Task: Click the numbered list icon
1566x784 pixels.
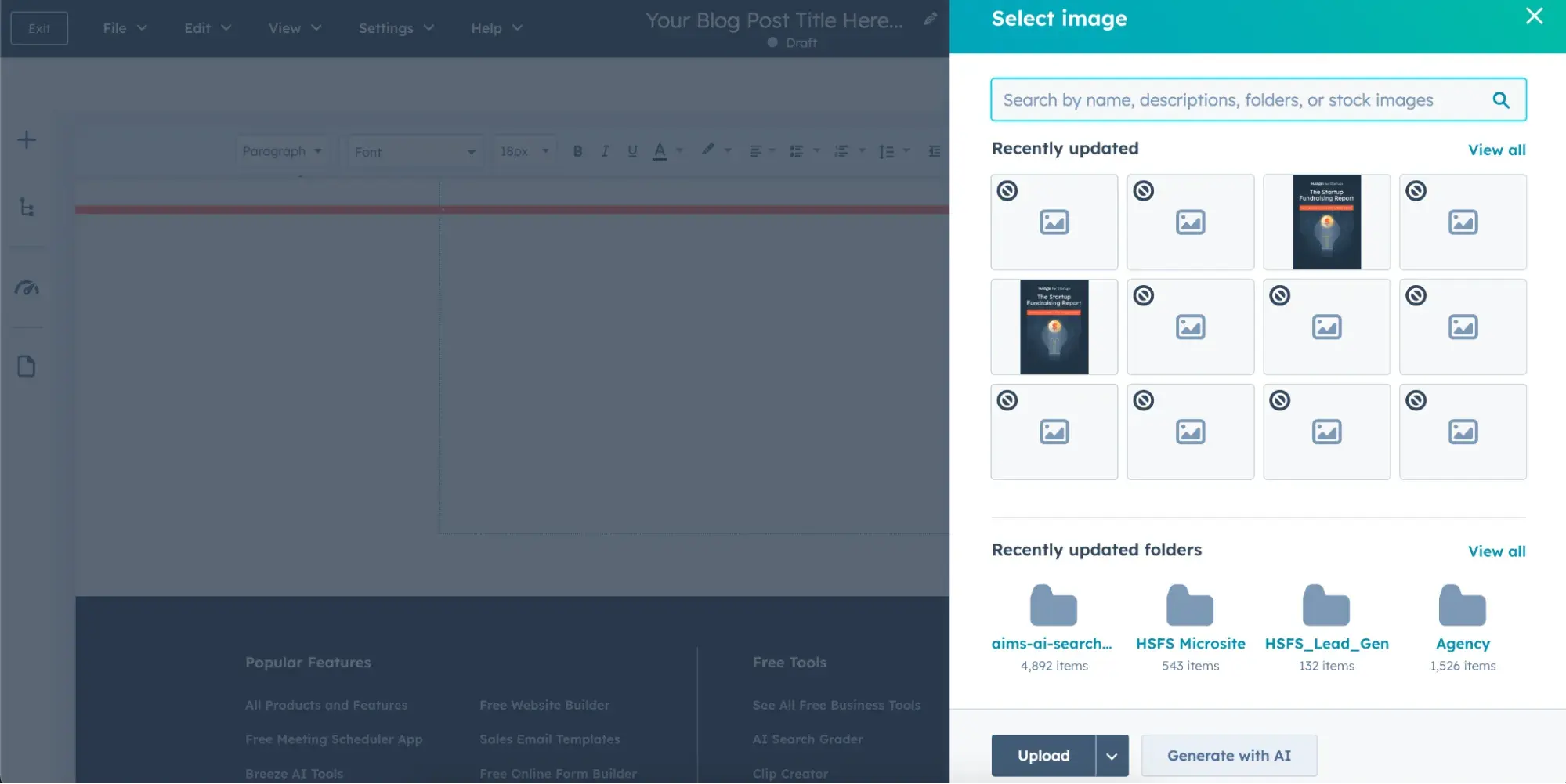Action: click(x=841, y=151)
